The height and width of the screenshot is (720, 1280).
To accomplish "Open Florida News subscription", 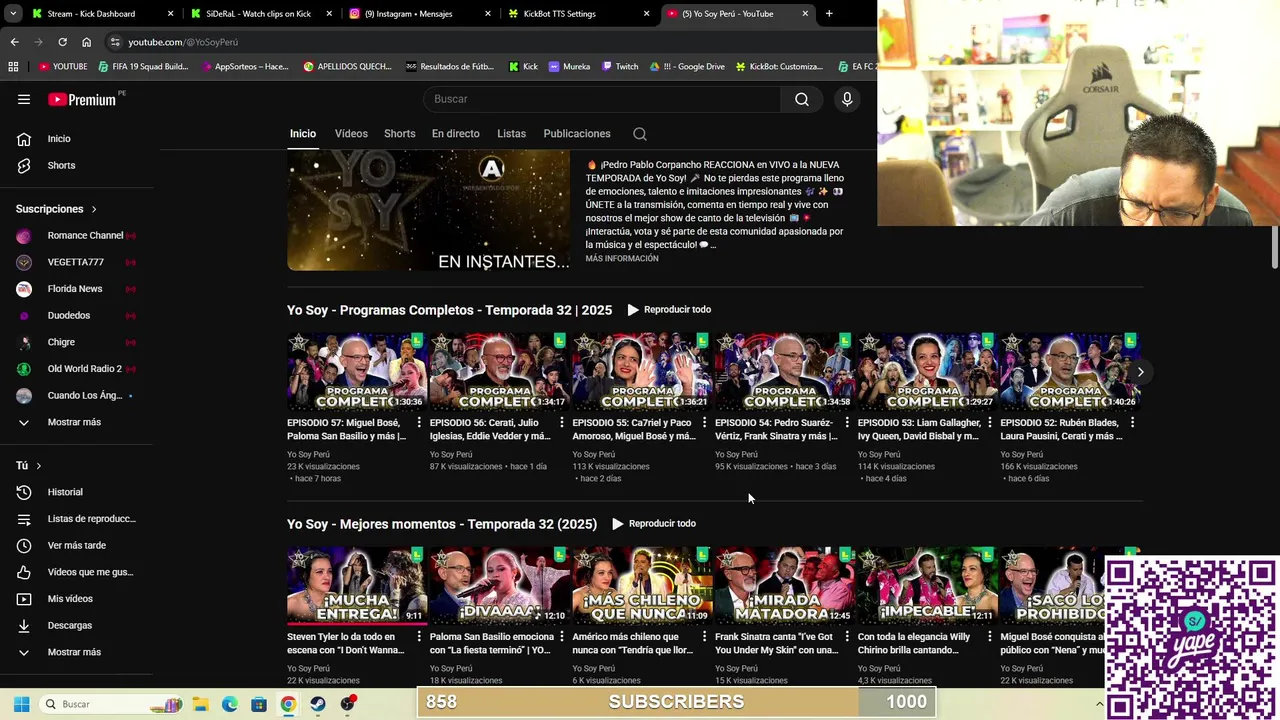I will pos(76,289).
